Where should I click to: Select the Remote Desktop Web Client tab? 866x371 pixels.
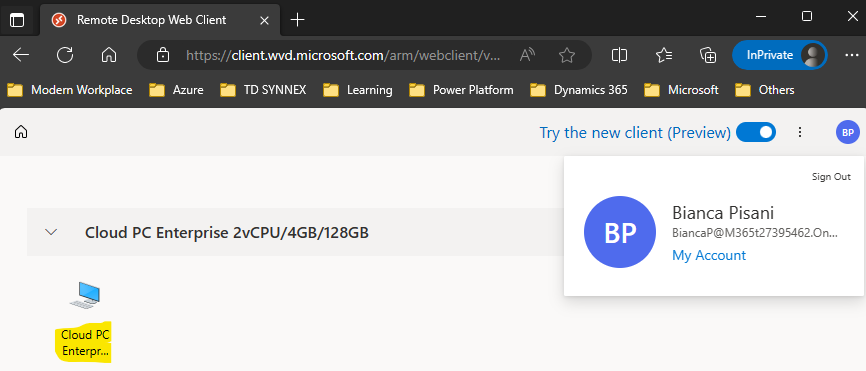pos(160,20)
